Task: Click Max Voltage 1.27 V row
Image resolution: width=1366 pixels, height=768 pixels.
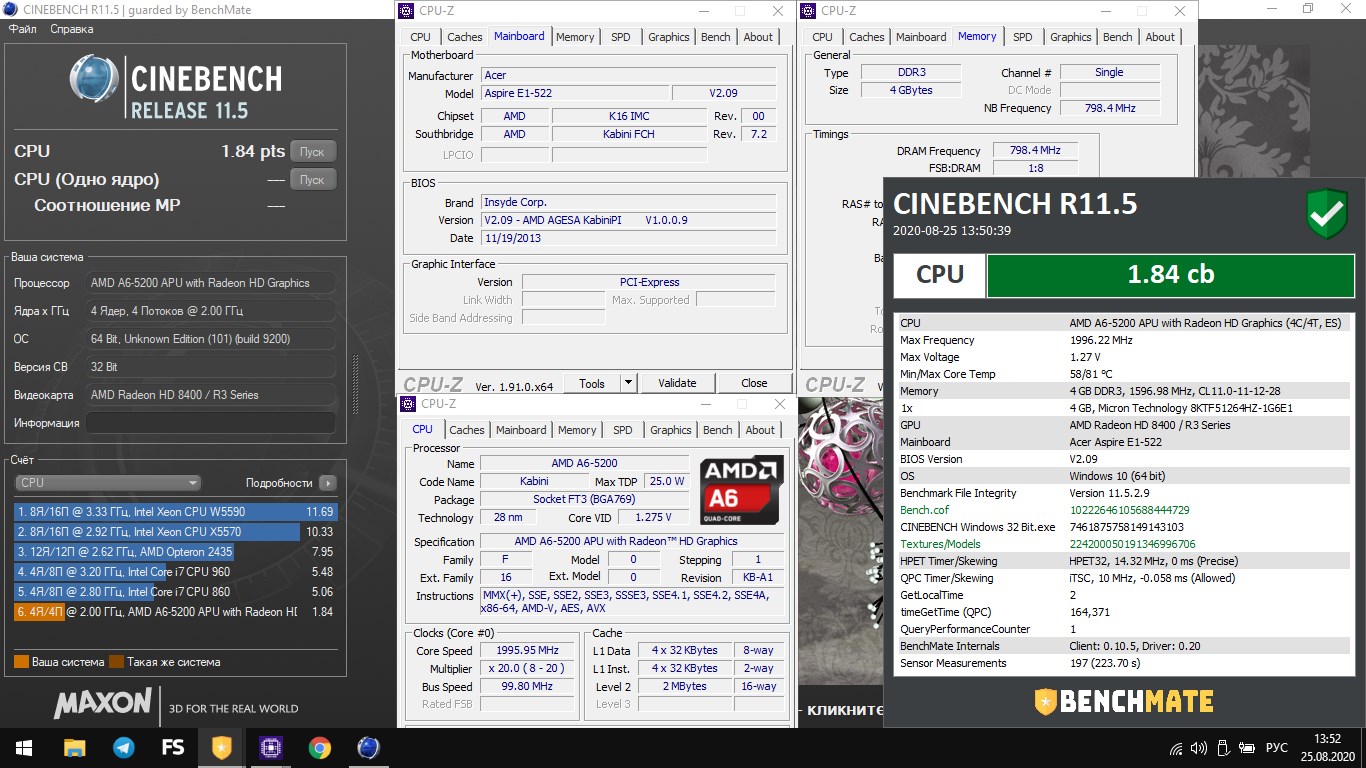Action: tap(1126, 357)
